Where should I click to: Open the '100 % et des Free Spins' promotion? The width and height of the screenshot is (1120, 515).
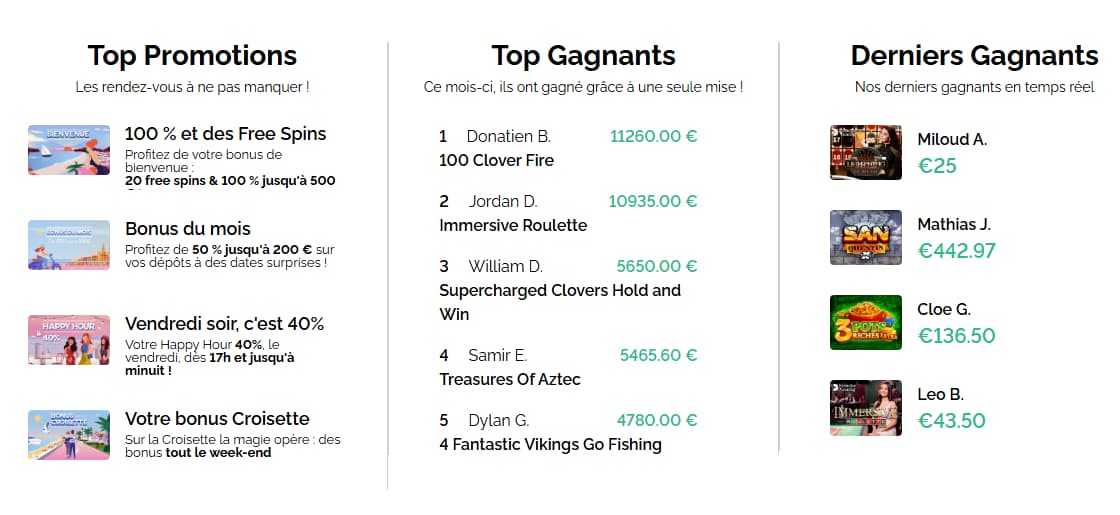[226, 134]
